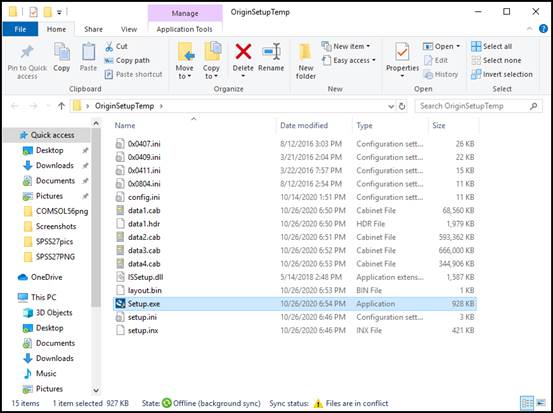The width and height of the screenshot is (553, 413).
Task: Open Music in the navigation pane
Action: click(46, 373)
